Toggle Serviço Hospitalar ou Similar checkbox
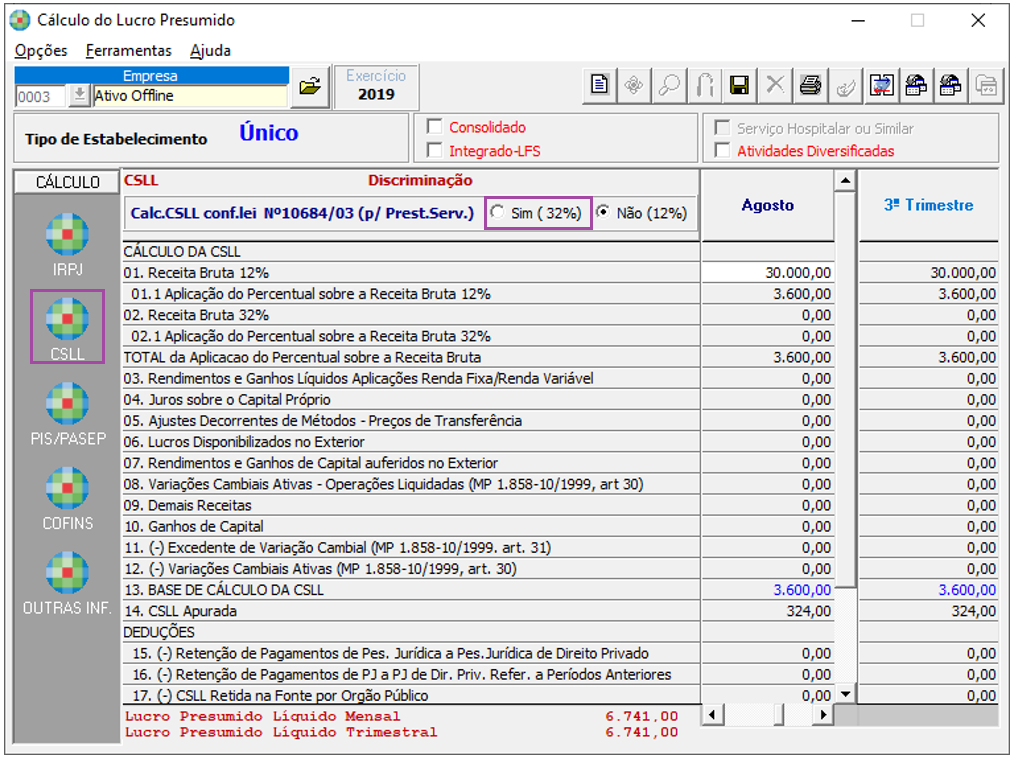Screen dimensions: 1013x758 [722, 128]
